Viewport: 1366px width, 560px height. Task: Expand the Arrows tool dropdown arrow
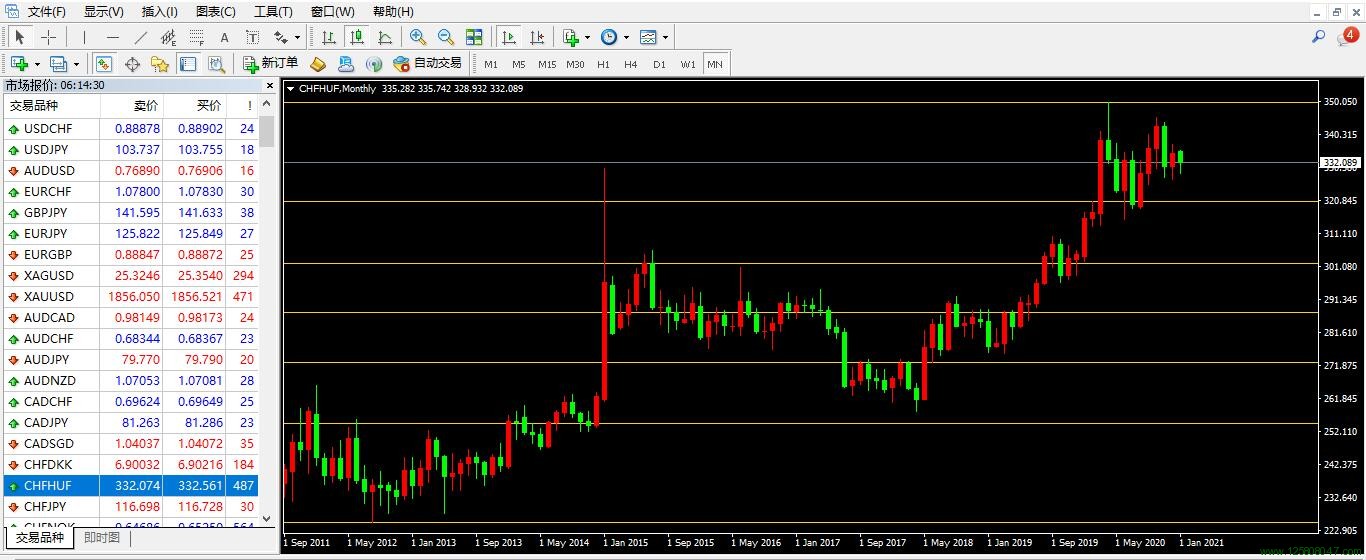[298, 37]
